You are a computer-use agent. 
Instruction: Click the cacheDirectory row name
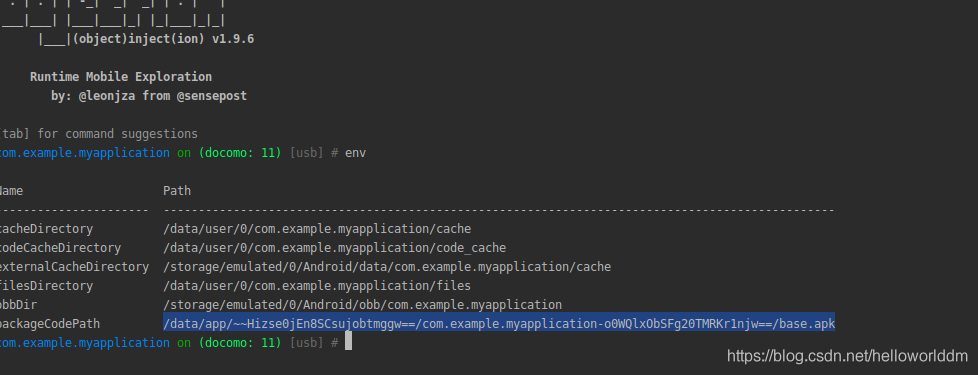[x=46, y=228]
